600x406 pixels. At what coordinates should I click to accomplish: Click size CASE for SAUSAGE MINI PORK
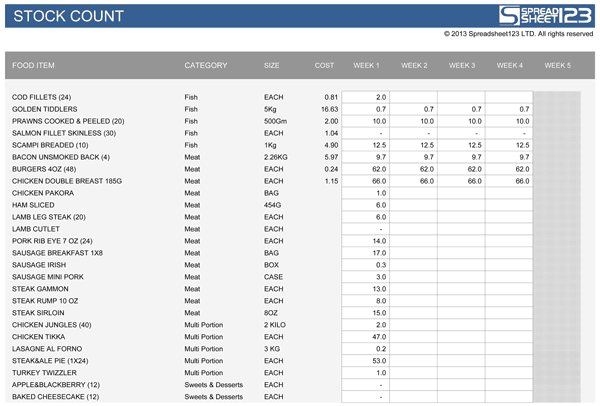pyautogui.click(x=273, y=277)
